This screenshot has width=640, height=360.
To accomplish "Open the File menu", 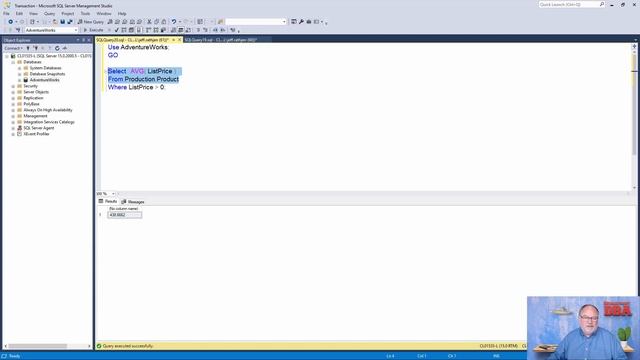I will click(7, 13).
